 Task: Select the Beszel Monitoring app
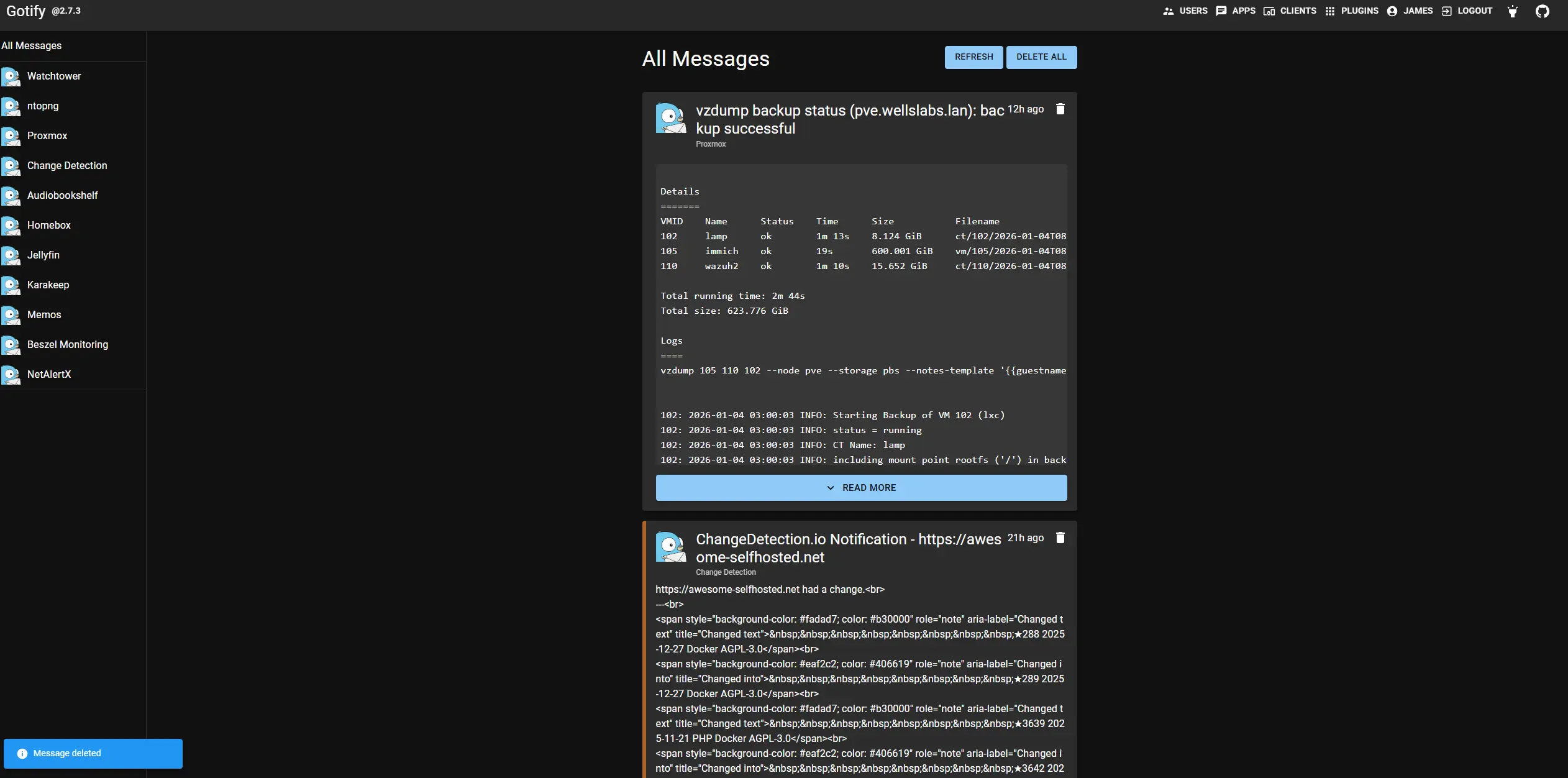click(x=73, y=345)
